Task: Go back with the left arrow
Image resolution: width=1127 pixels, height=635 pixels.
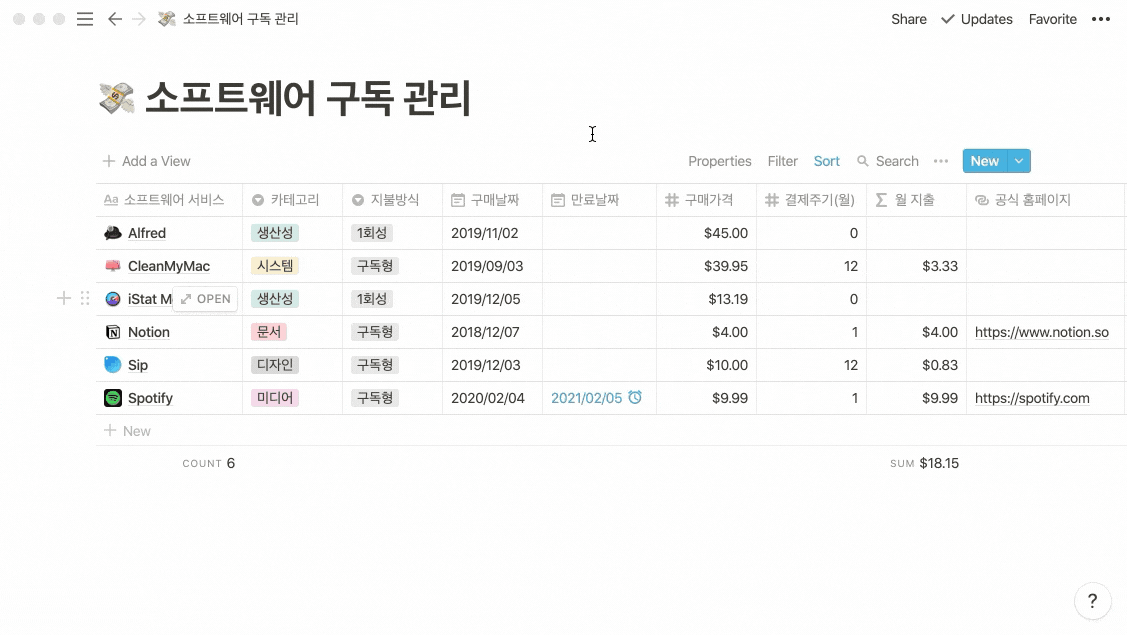Action: pos(114,19)
